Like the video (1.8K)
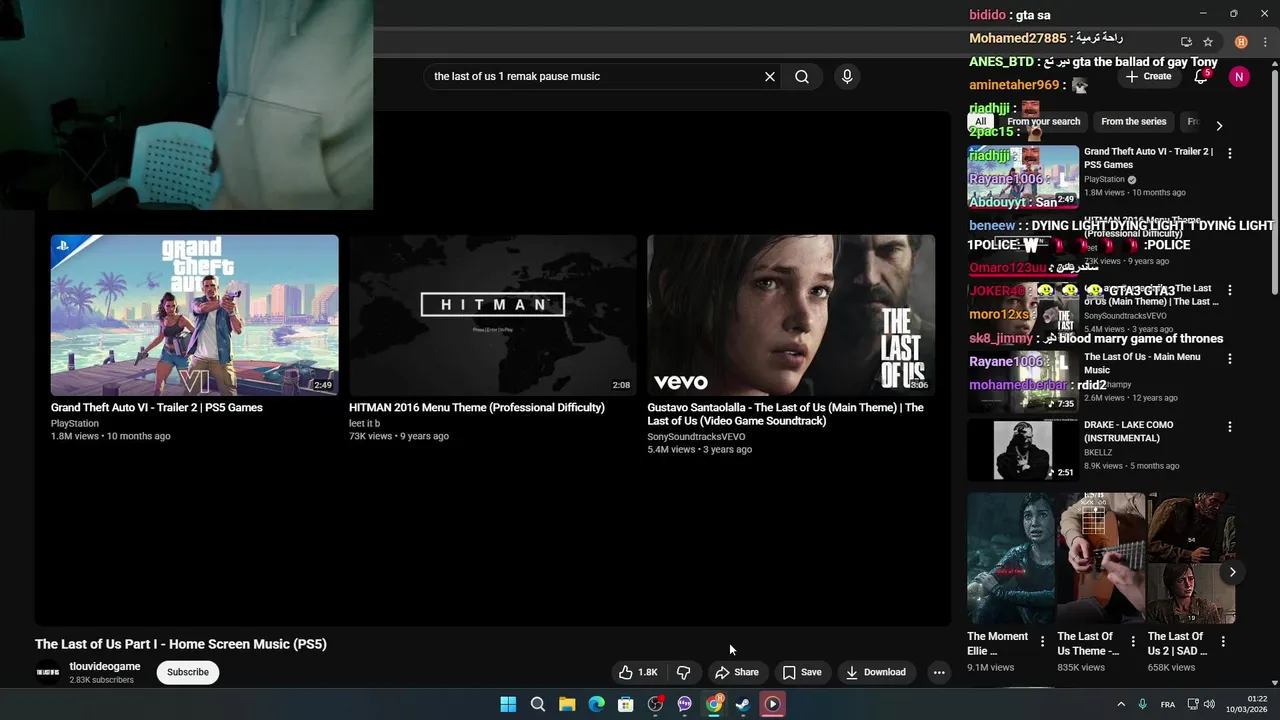The image size is (1280, 720). click(638, 672)
